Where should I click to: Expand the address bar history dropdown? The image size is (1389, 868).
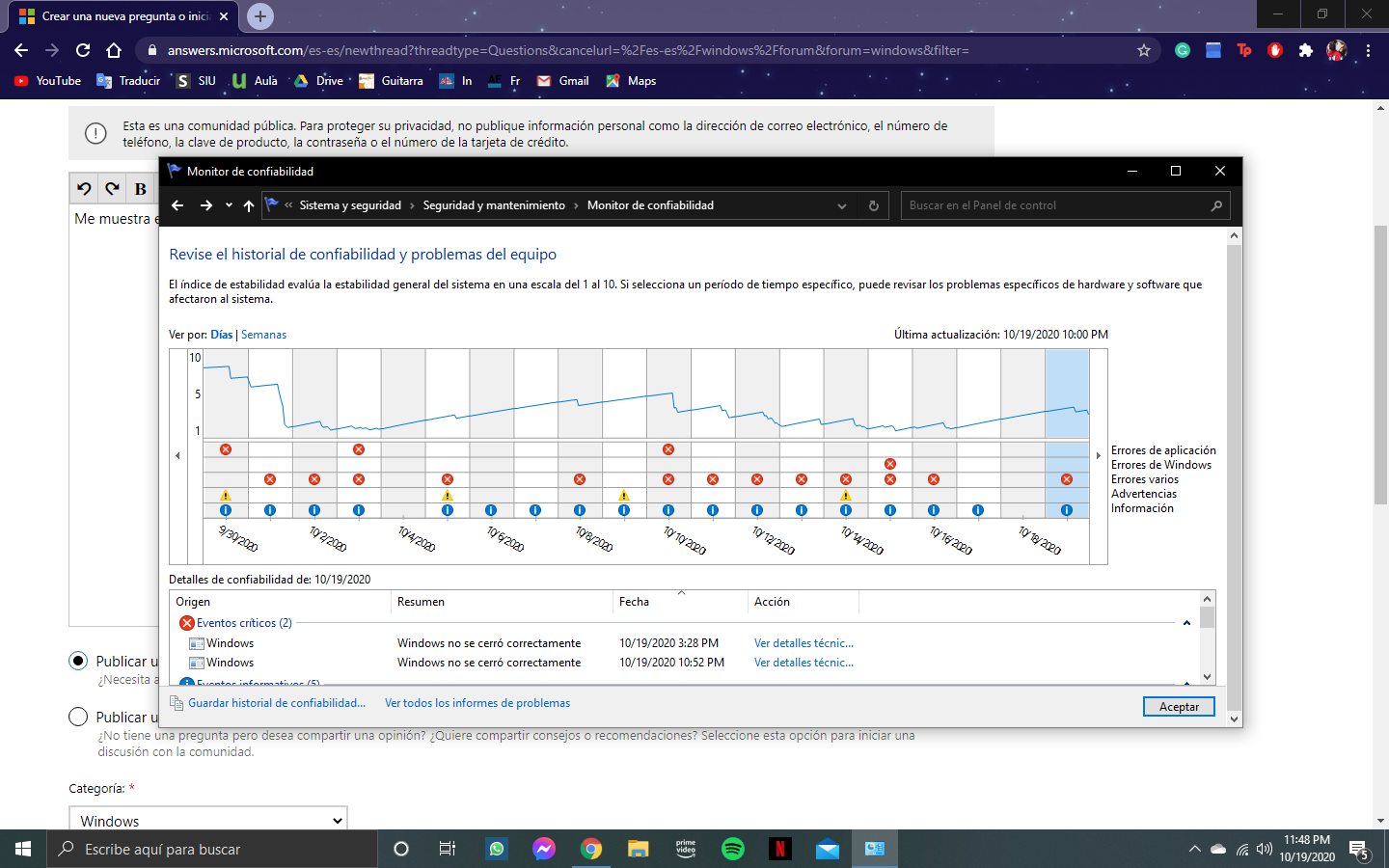click(842, 205)
